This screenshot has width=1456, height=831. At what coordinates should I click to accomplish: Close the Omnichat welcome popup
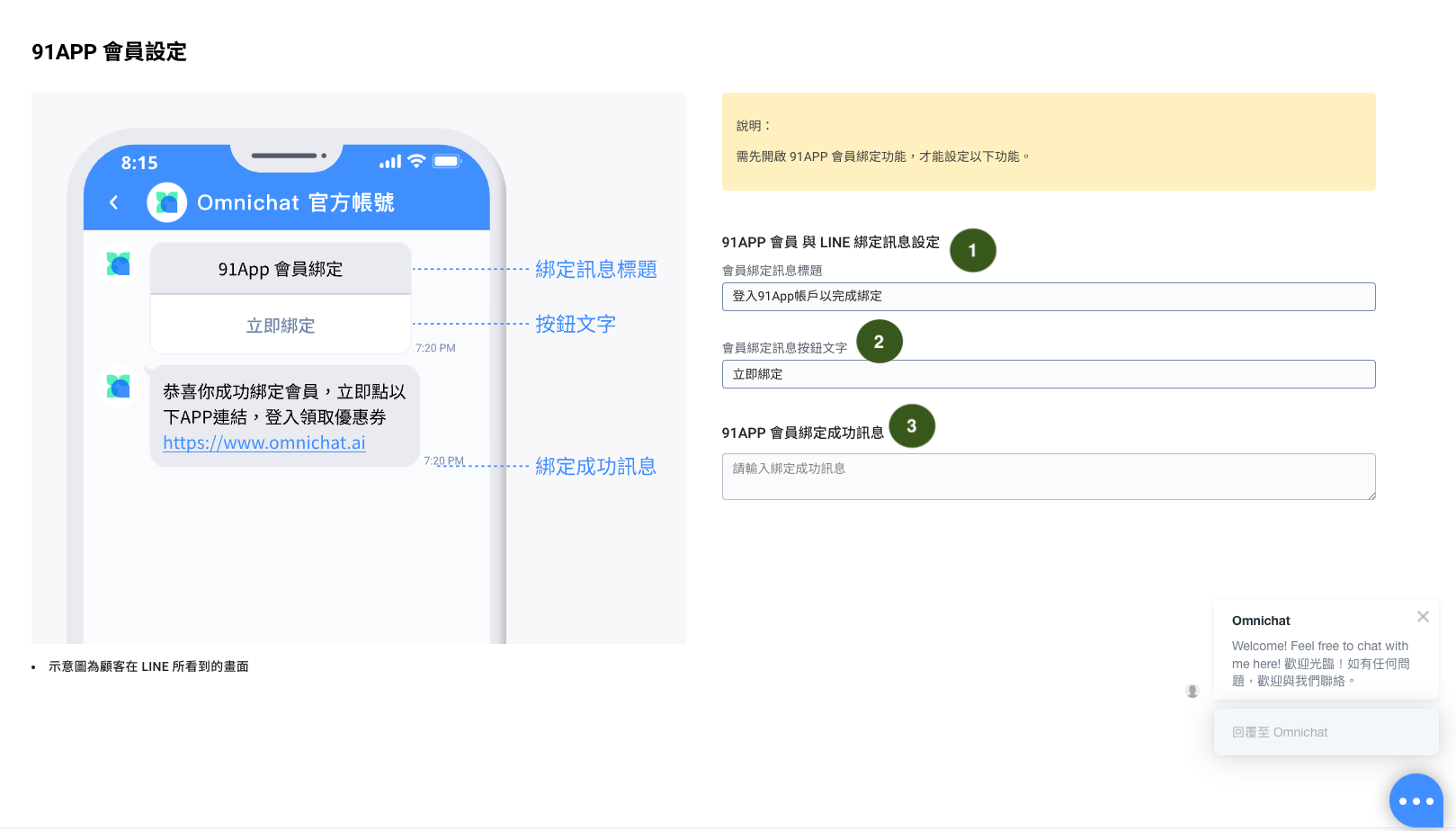[1423, 617]
